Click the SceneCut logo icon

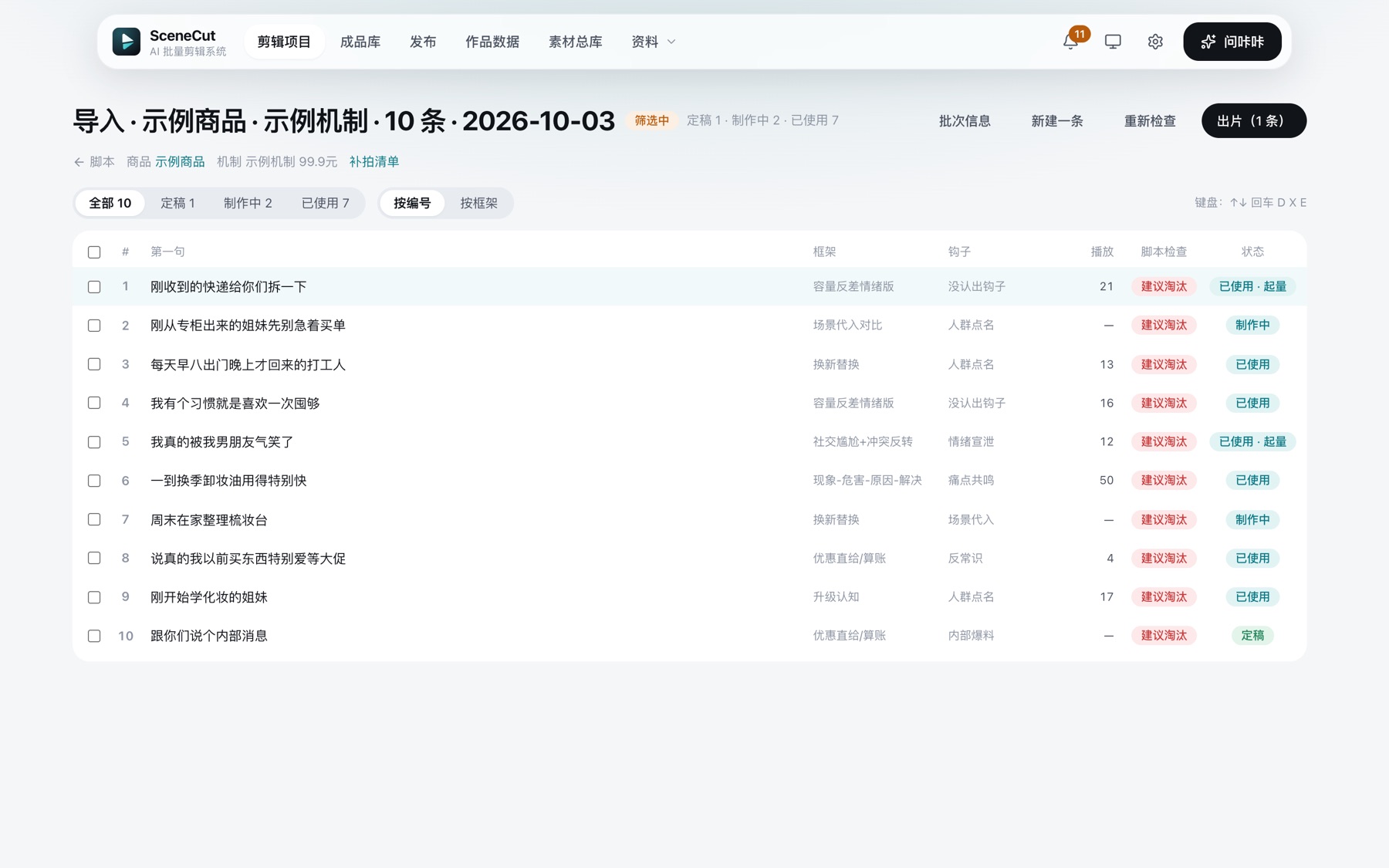(x=127, y=42)
